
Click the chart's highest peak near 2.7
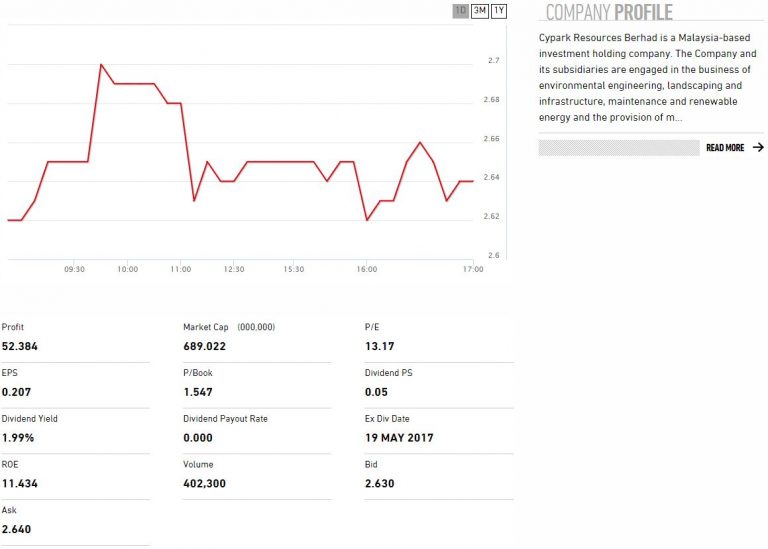[101, 65]
